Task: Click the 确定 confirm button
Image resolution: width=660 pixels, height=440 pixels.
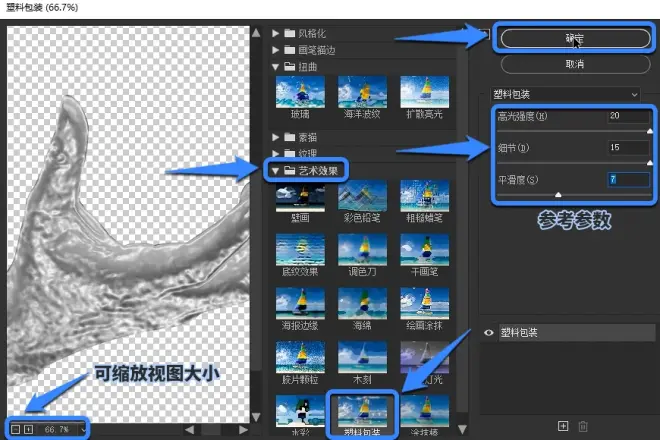Action: [575, 39]
